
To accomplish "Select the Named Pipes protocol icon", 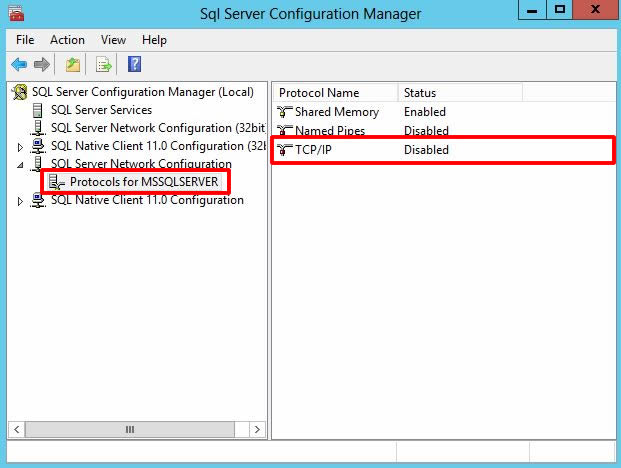I will (x=284, y=131).
